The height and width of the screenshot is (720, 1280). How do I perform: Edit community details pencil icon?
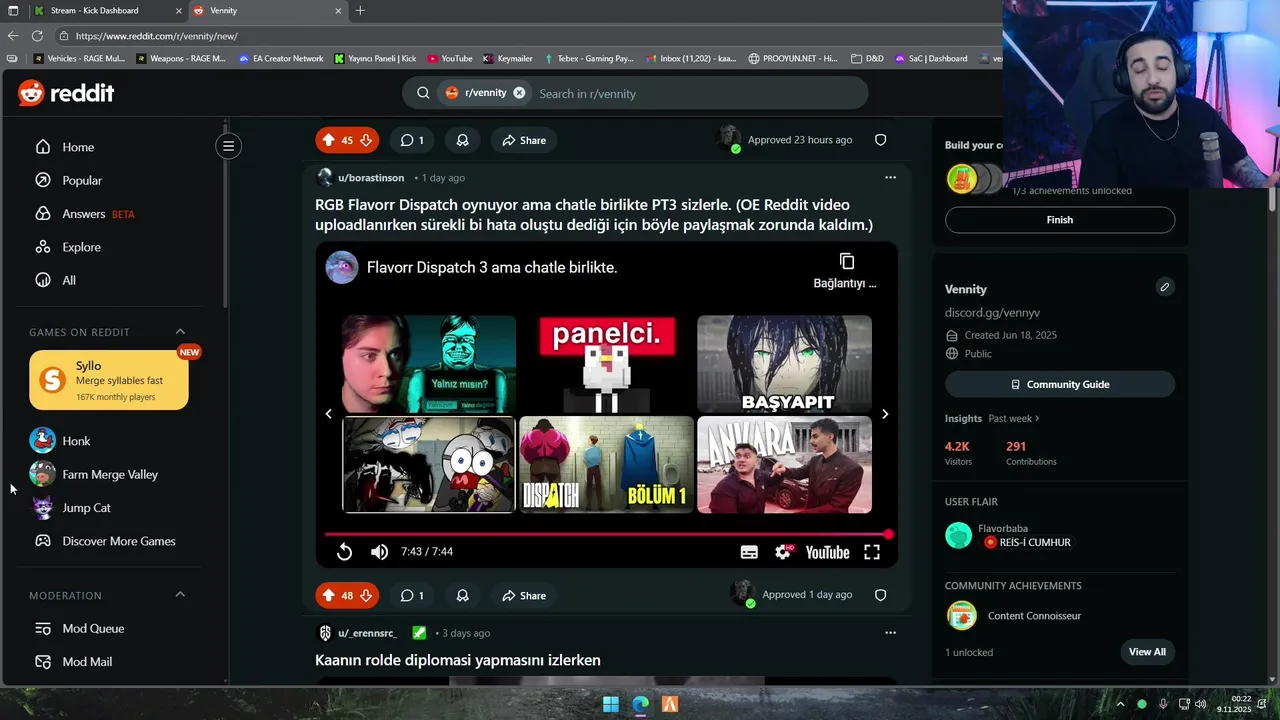coord(1164,288)
